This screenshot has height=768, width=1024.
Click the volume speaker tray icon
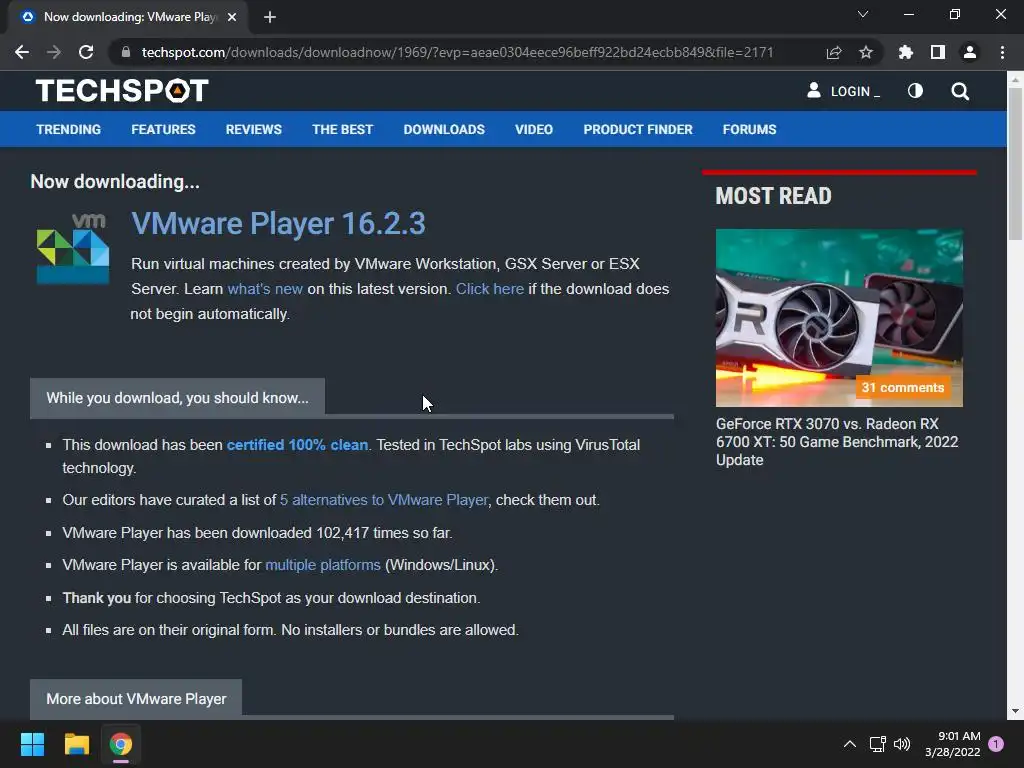[x=902, y=744]
